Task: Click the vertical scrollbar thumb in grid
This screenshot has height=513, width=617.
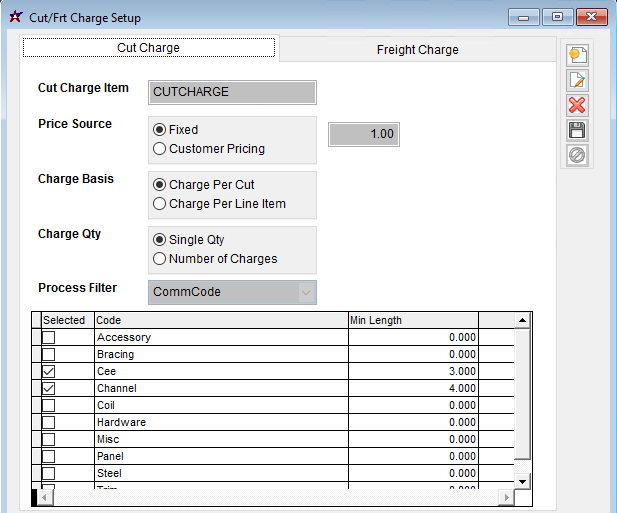Action: pyautogui.click(x=522, y=394)
